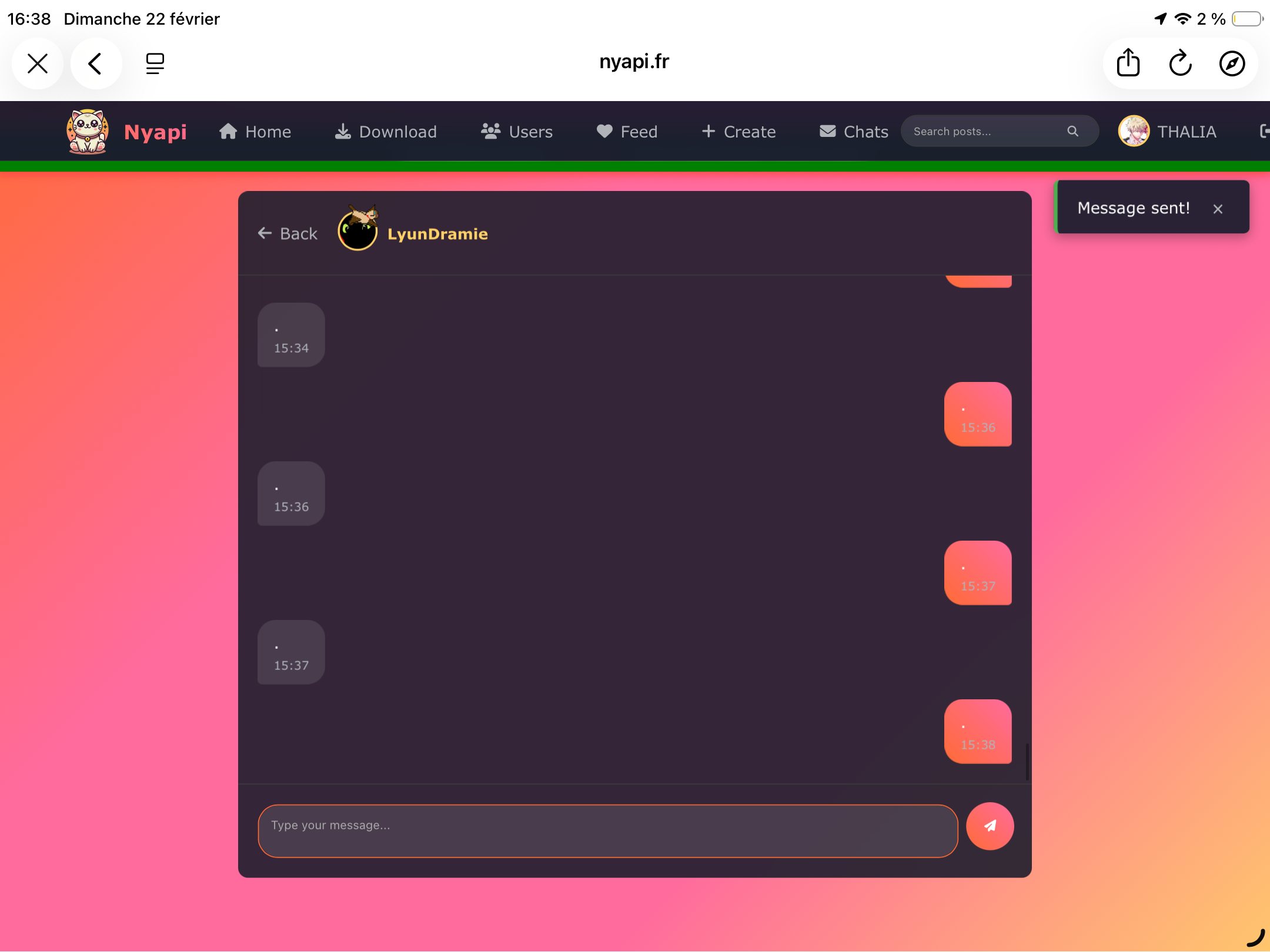The width and height of the screenshot is (1270, 952).
Task: Open Chats from the navigation bar
Action: [x=854, y=131]
